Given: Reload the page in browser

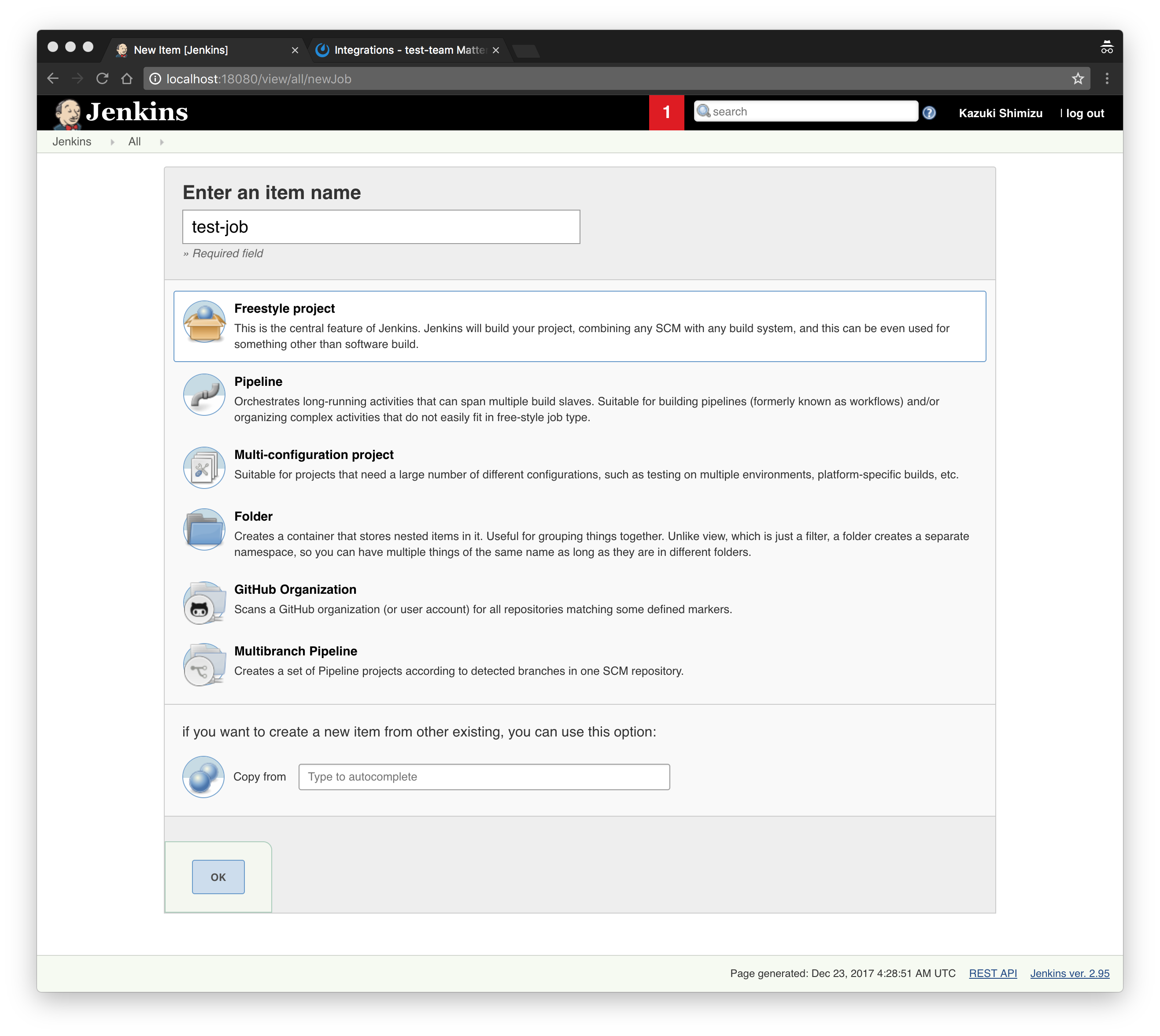Looking at the screenshot, I should [x=103, y=78].
